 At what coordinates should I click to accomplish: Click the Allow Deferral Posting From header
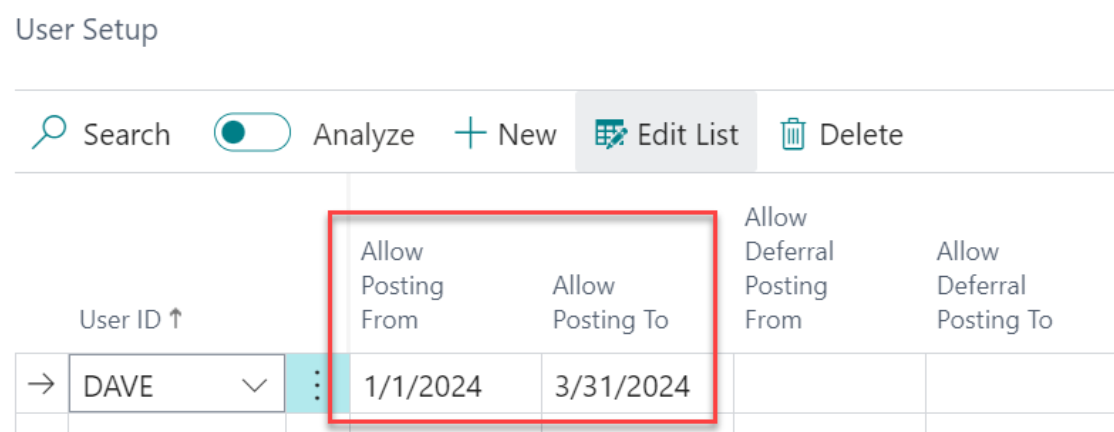click(x=789, y=269)
